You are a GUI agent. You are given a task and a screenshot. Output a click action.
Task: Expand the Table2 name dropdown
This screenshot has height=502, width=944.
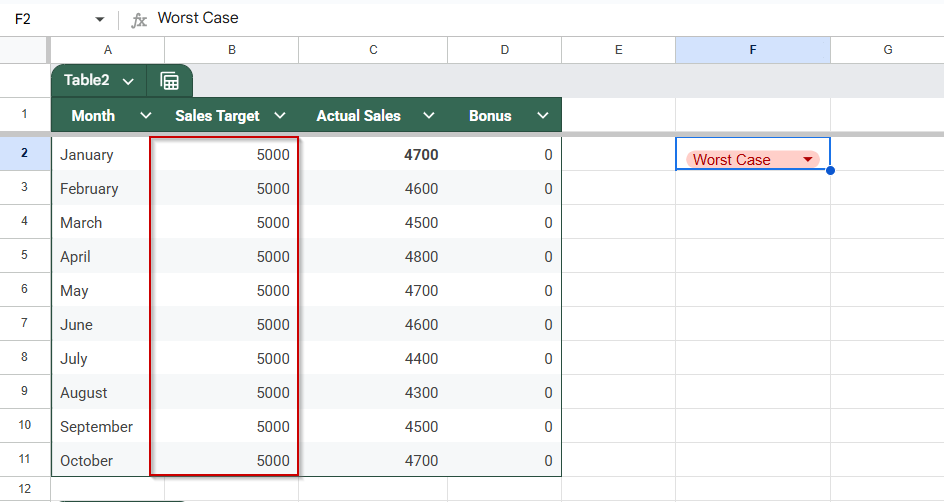(x=128, y=81)
